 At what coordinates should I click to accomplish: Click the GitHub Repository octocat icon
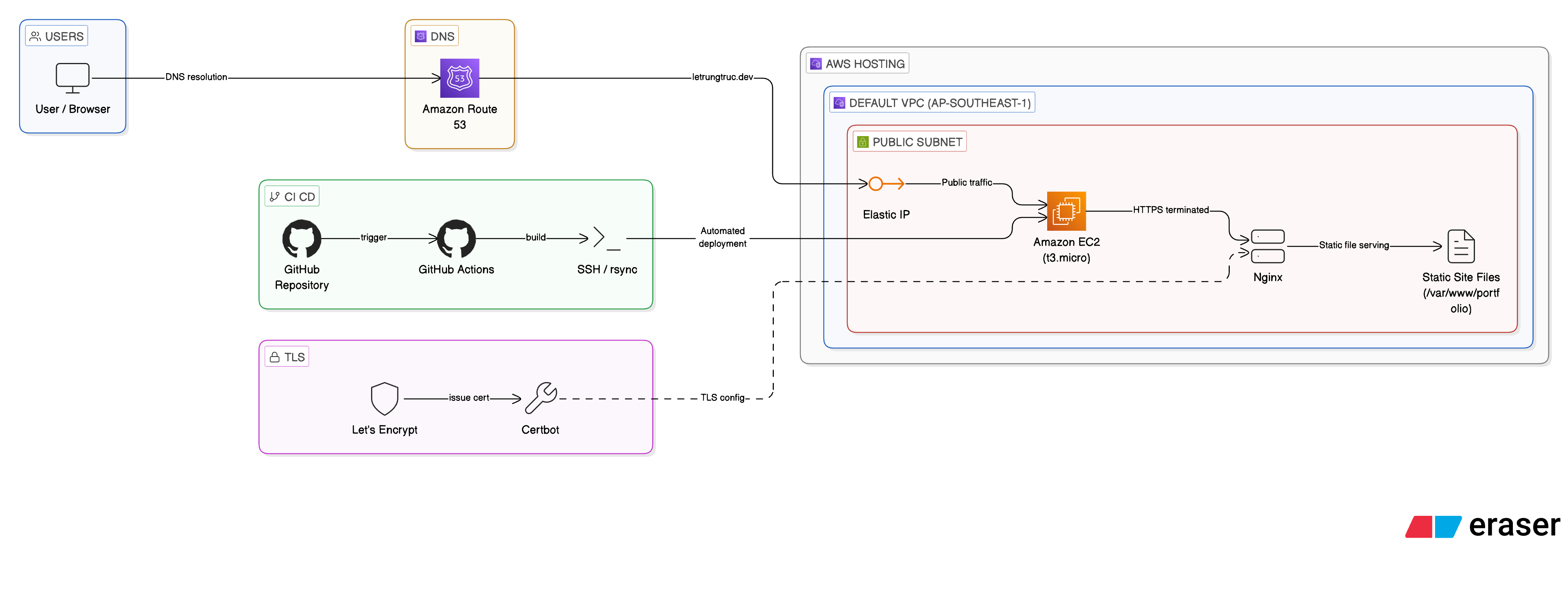pos(301,239)
